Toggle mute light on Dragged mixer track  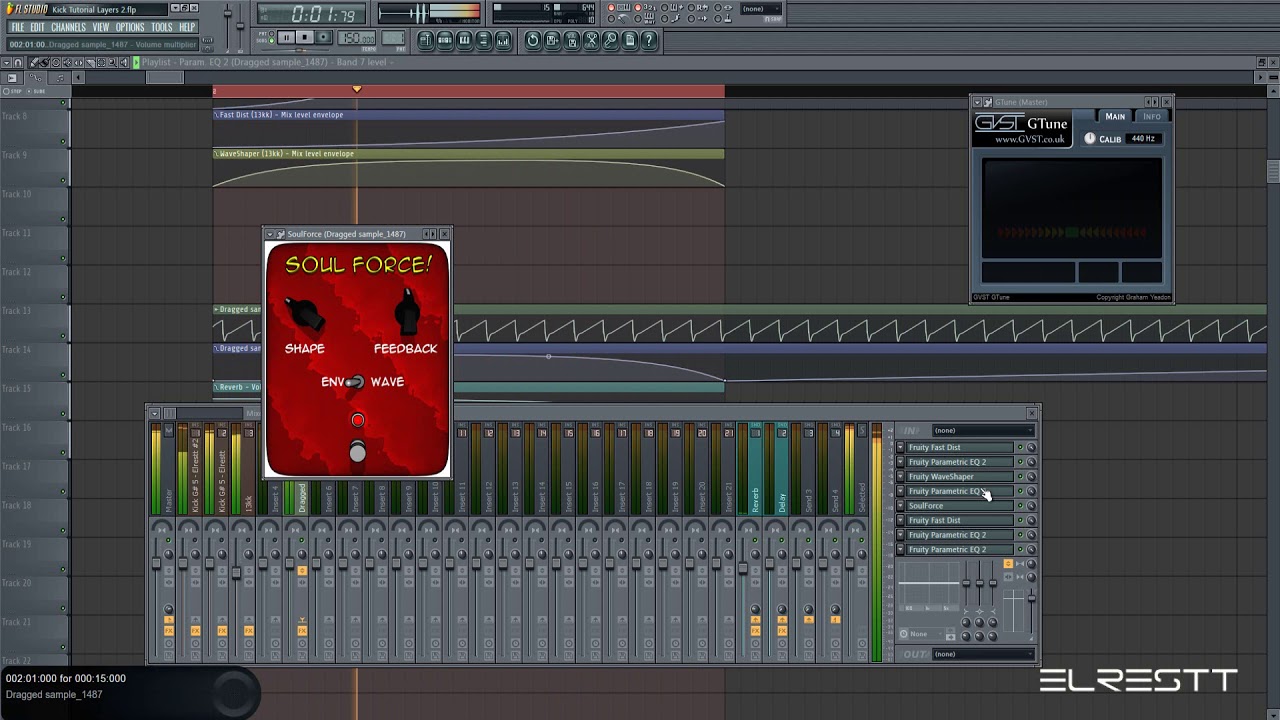click(x=301, y=540)
